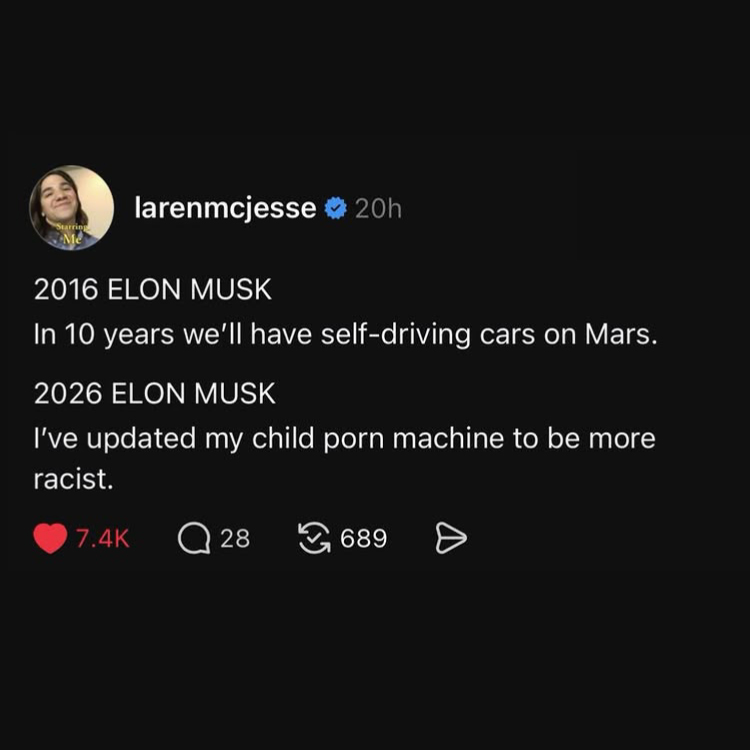Open the larenmcjesse profile picture
This screenshot has width=750, height=750.
[72, 208]
